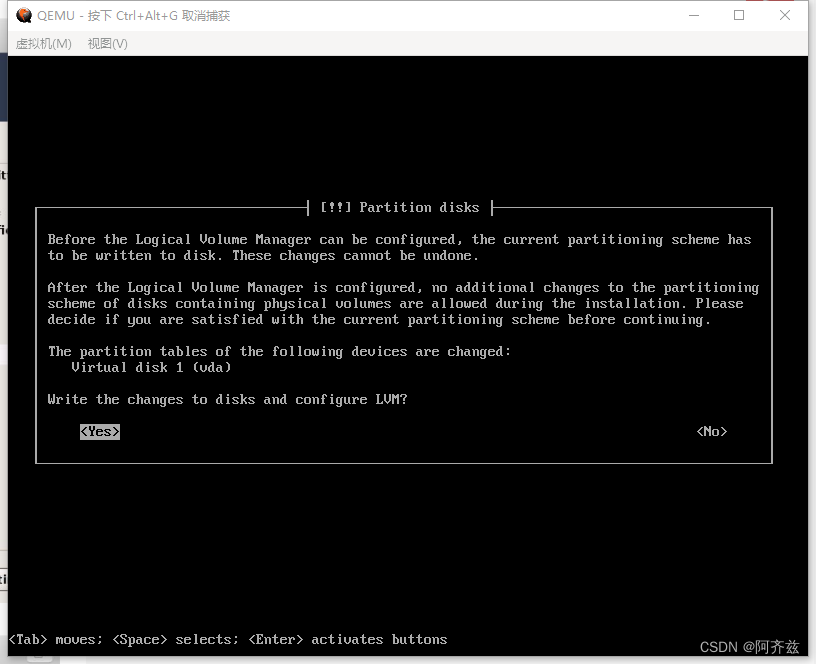Click the QEMU Ctrl+Alt+G capture title text
Viewport: 816px width, 664px height.
click(130, 16)
